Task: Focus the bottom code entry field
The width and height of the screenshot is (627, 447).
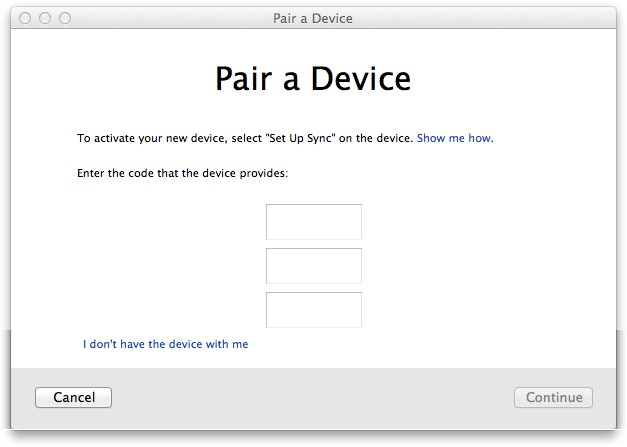Action: coord(314,310)
